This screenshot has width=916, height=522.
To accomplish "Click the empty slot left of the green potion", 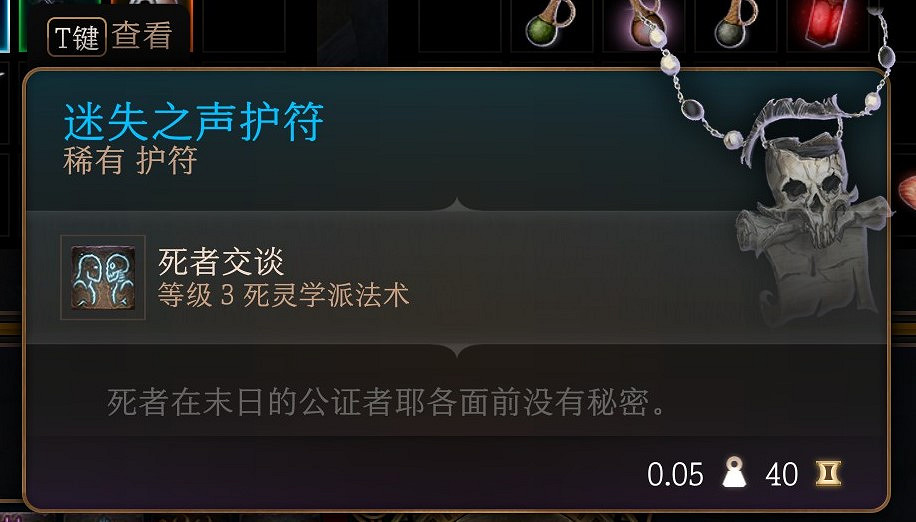I will (460, 26).
